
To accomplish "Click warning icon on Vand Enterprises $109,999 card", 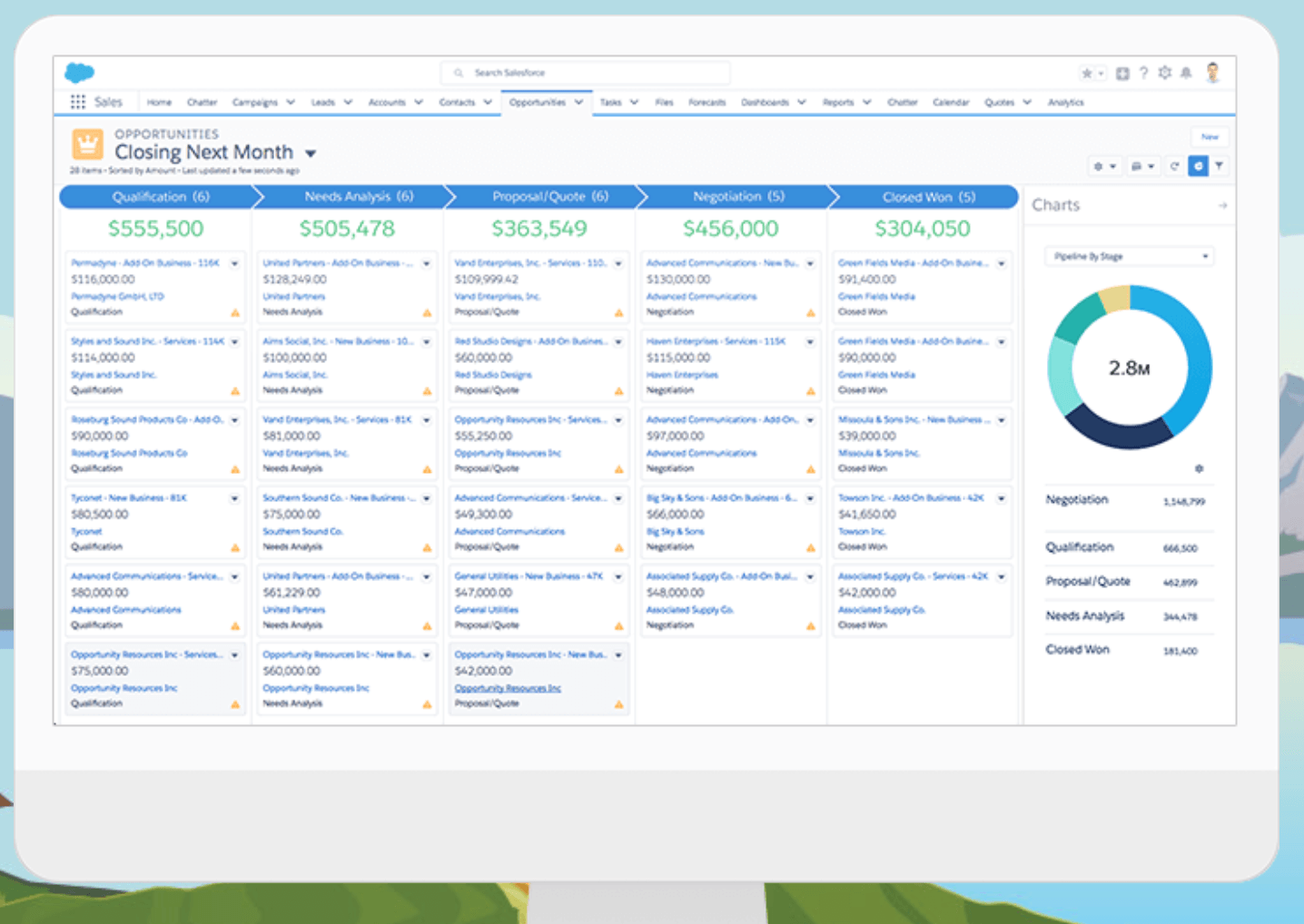I will point(618,312).
